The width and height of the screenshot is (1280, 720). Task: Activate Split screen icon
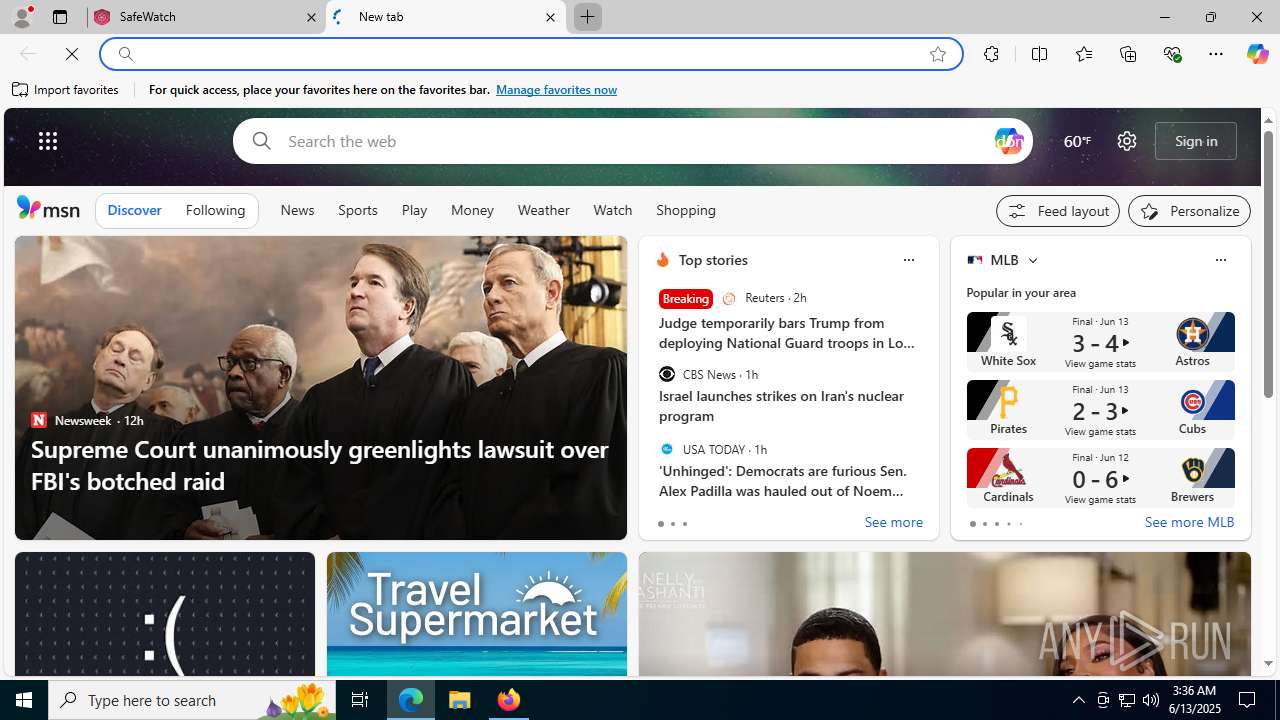point(1040,54)
